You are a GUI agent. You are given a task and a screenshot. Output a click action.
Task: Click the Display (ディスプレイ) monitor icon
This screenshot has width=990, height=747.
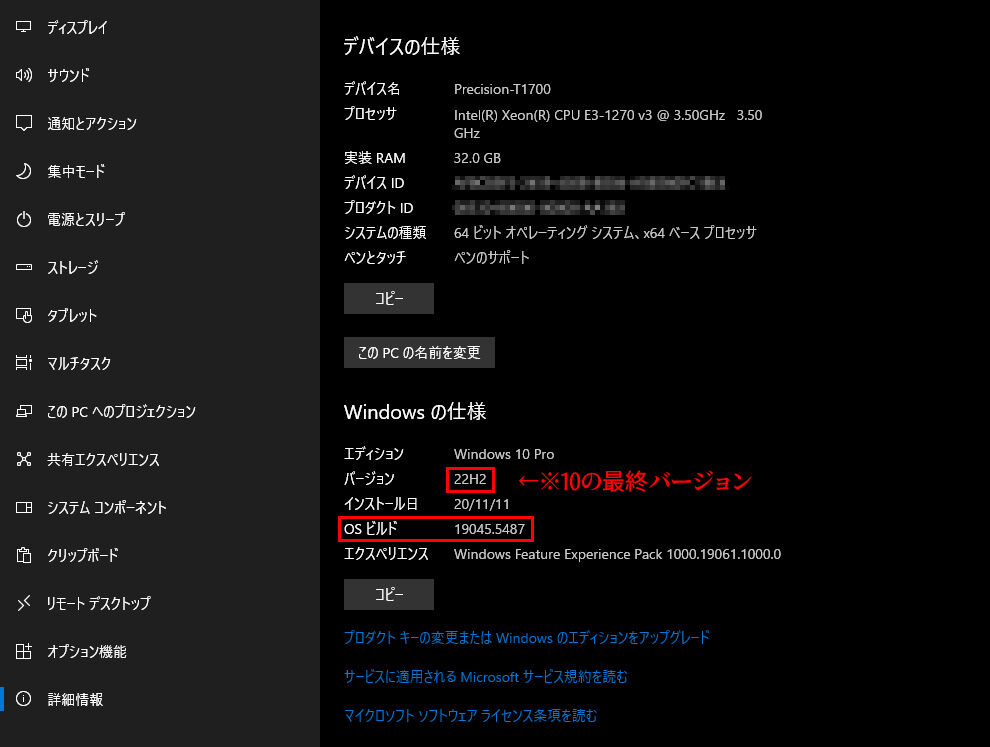click(x=25, y=28)
